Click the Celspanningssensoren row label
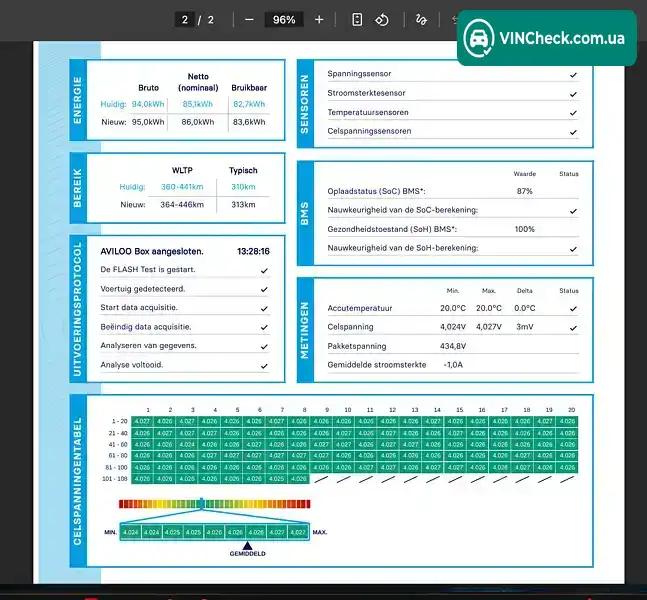Screen dimensions: 647x600 click(x=369, y=131)
